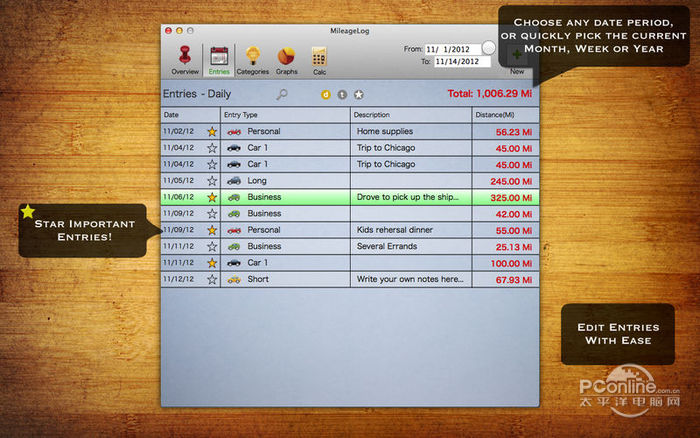Unstar the Kids rehersal dinner entry
700x438 pixels.
point(212,230)
